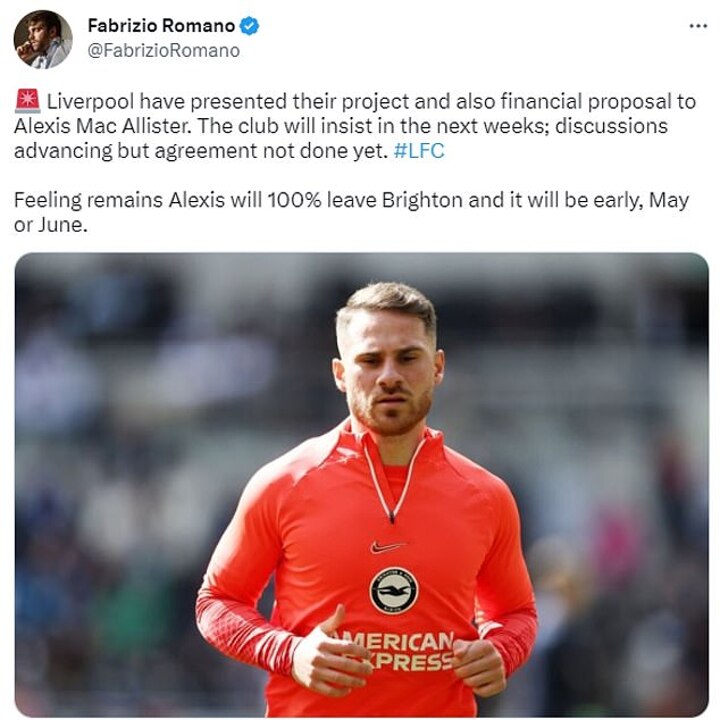Image resolution: width=720 pixels, height=720 pixels.
Task: Click the Nike swoosh on the shirt
Action: tap(387, 546)
